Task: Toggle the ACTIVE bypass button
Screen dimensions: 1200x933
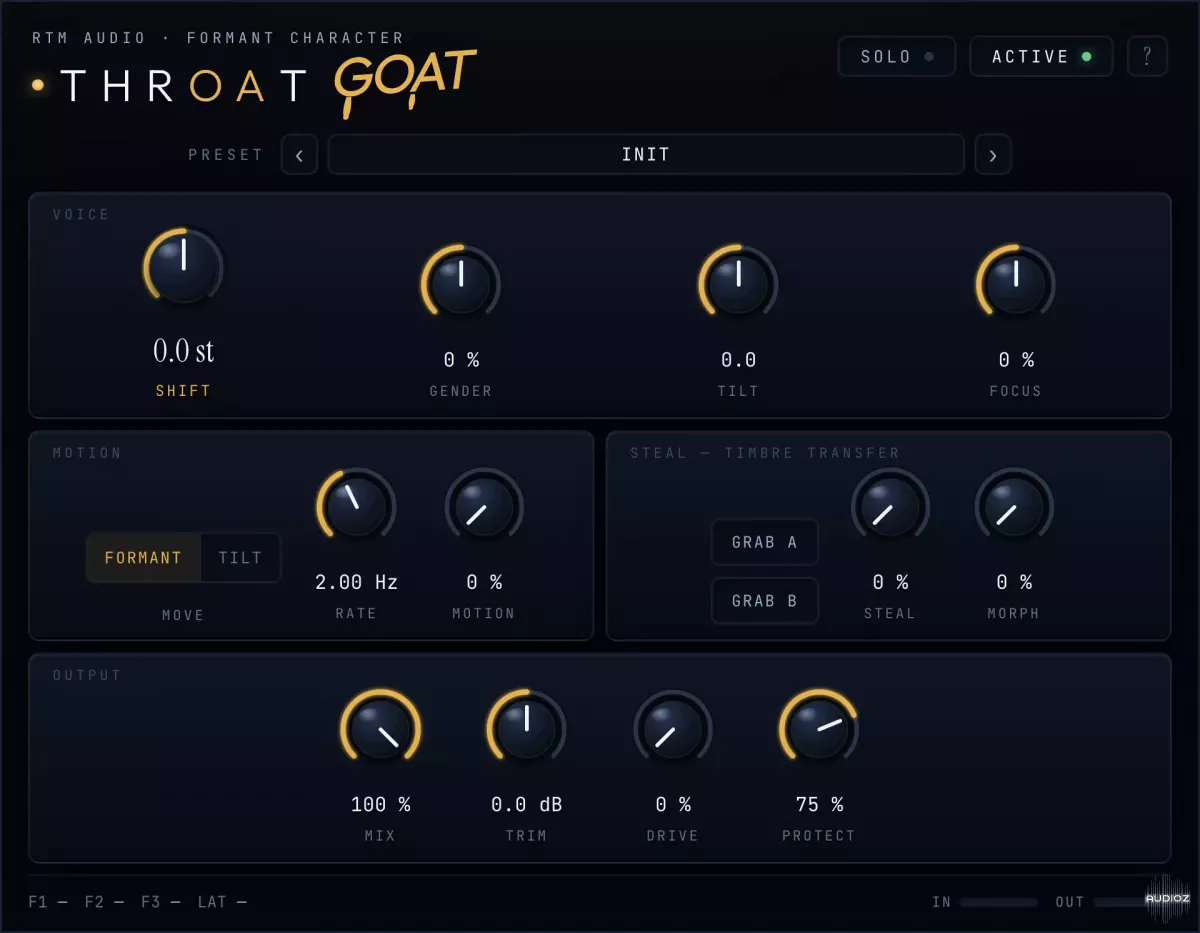Action: tap(1042, 57)
